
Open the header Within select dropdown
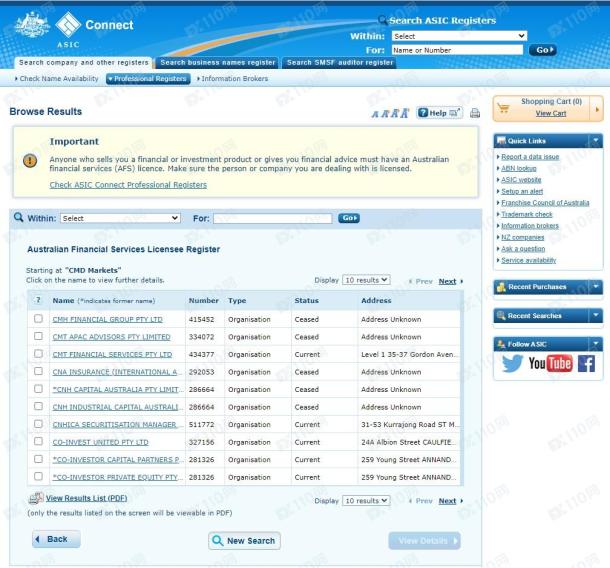coord(459,36)
